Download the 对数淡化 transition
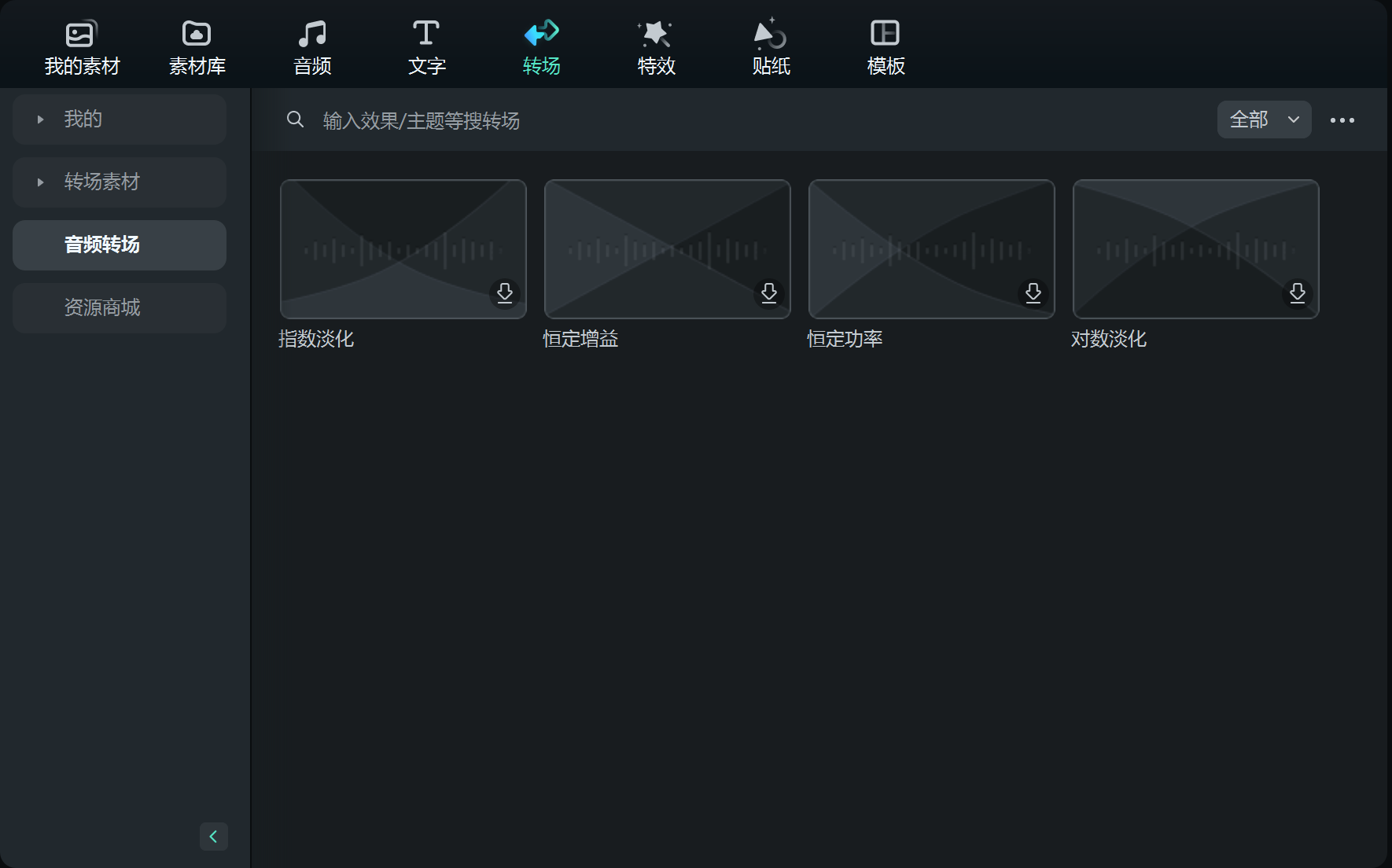The height and width of the screenshot is (868, 1392). pyautogui.click(x=1298, y=293)
